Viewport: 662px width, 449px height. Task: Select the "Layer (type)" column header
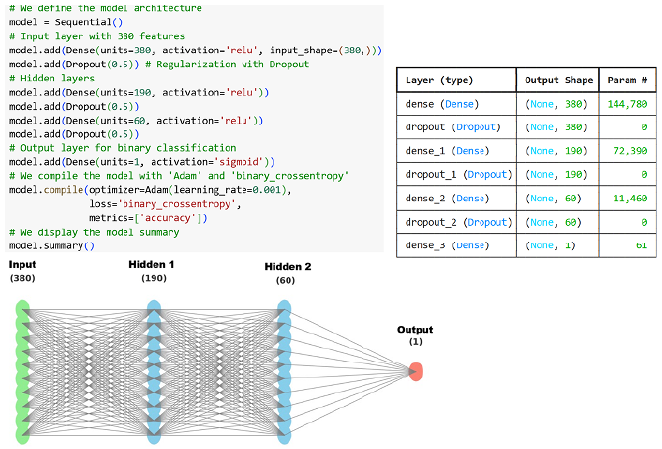pos(439,80)
